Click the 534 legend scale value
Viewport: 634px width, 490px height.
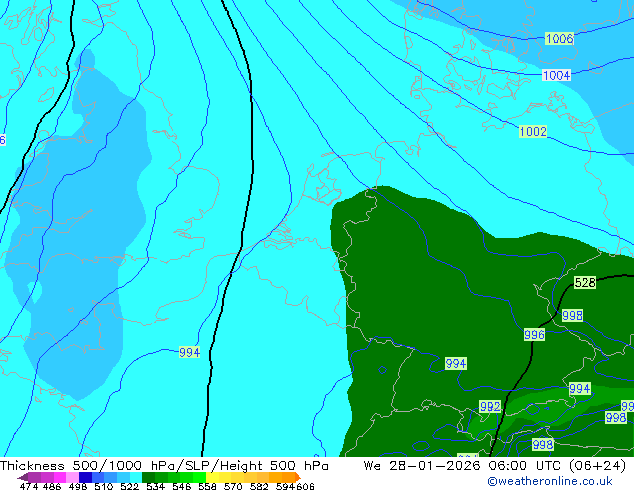pos(155,486)
